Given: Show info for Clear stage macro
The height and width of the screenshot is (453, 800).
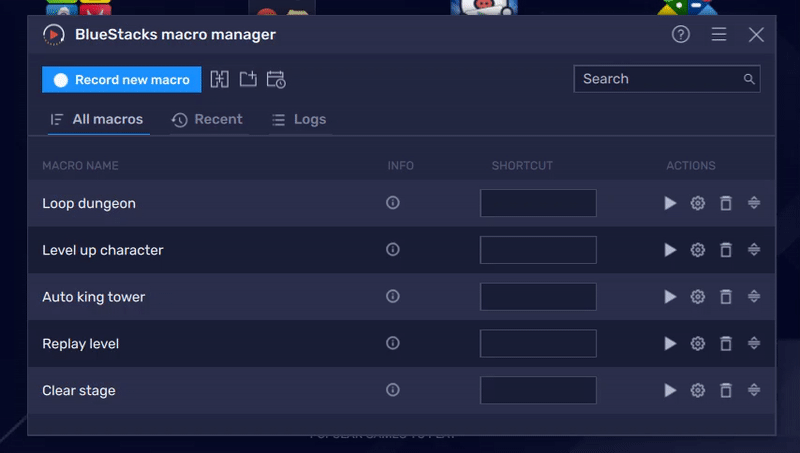Looking at the screenshot, I should 392,390.
